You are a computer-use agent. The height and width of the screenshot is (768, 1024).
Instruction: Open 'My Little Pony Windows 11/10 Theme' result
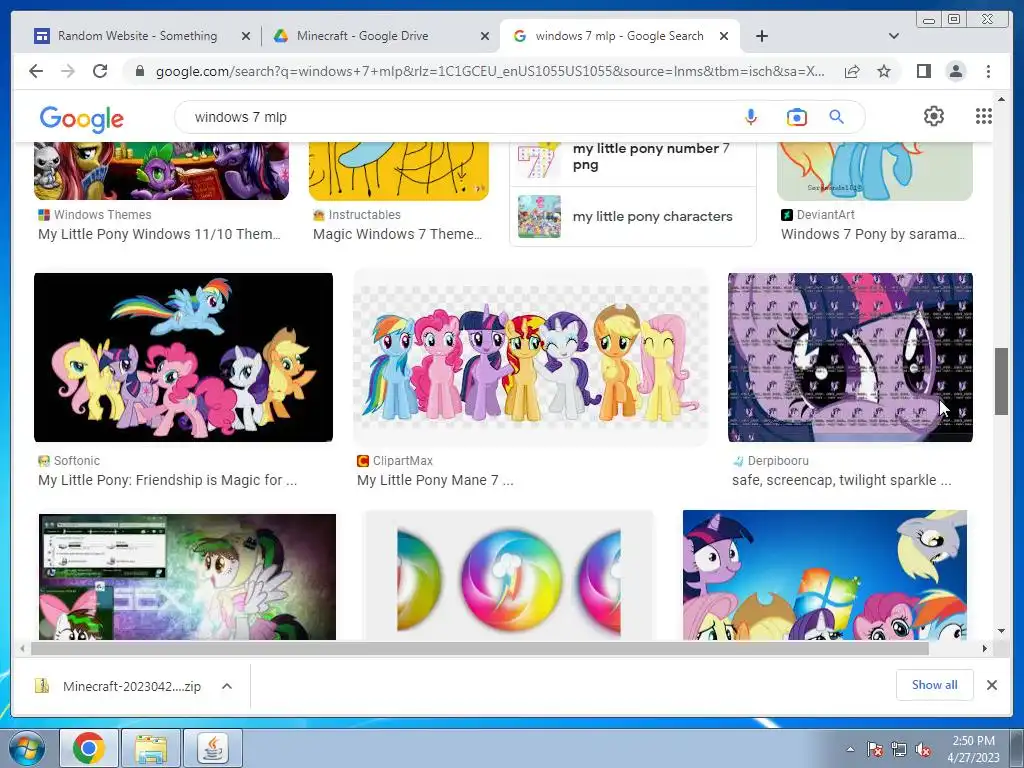point(159,234)
